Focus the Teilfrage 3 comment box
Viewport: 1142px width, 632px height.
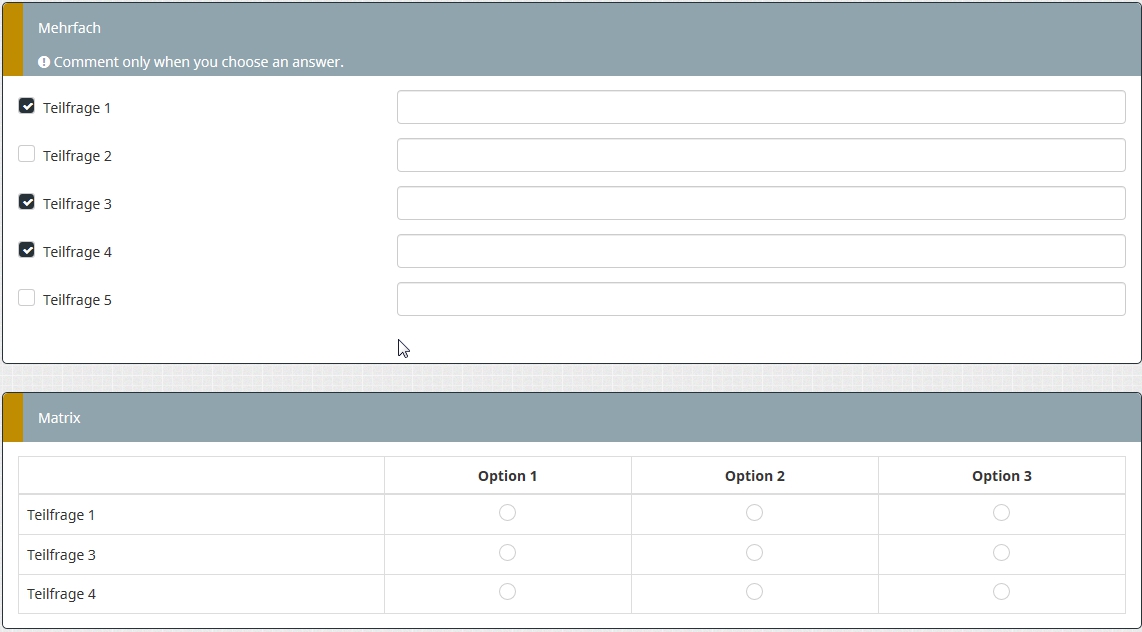click(761, 203)
